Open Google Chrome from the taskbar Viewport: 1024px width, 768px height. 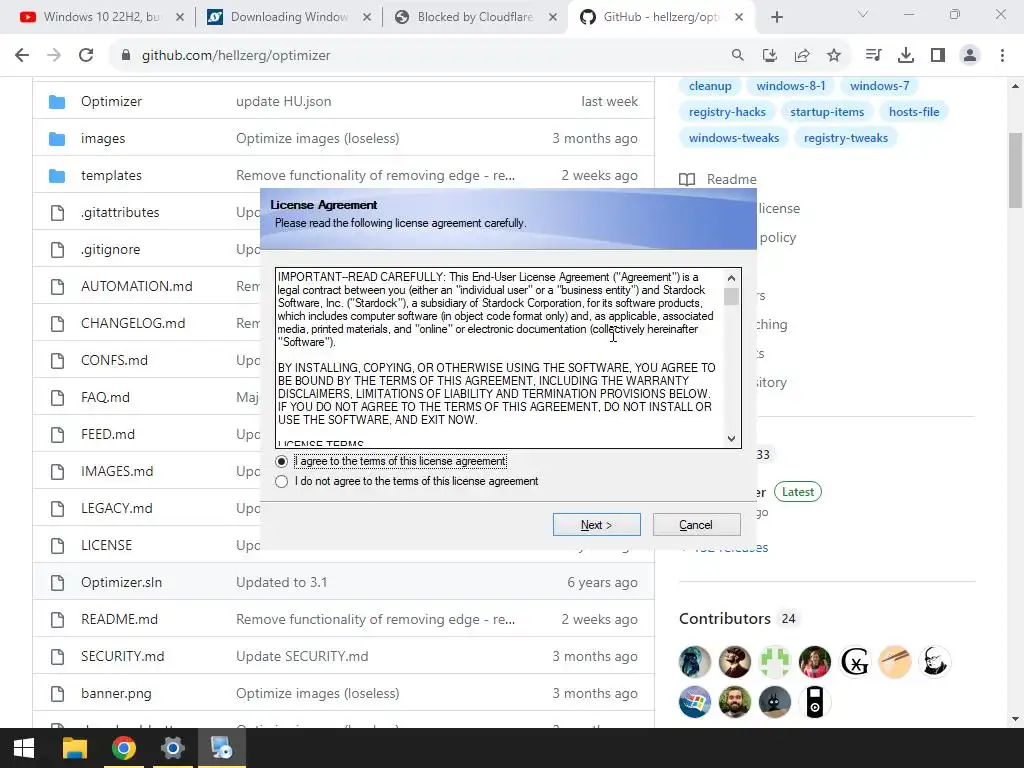[123, 748]
